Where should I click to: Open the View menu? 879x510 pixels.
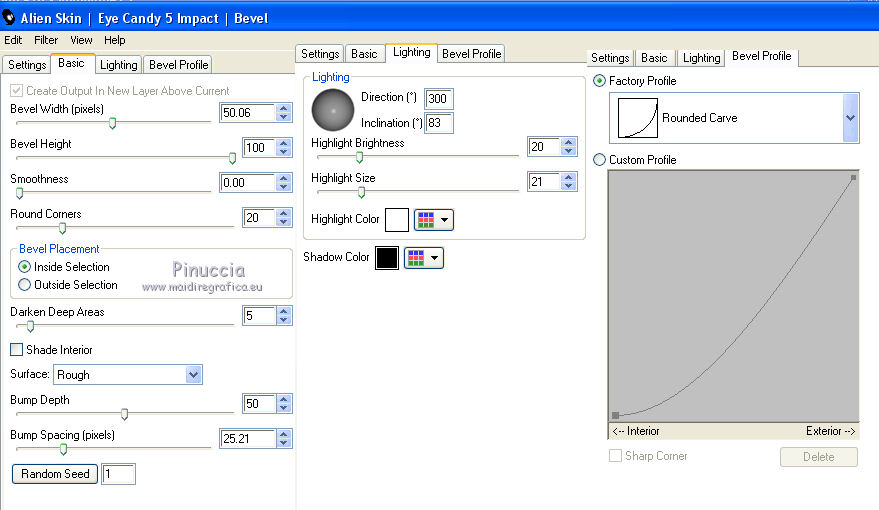click(x=81, y=40)
